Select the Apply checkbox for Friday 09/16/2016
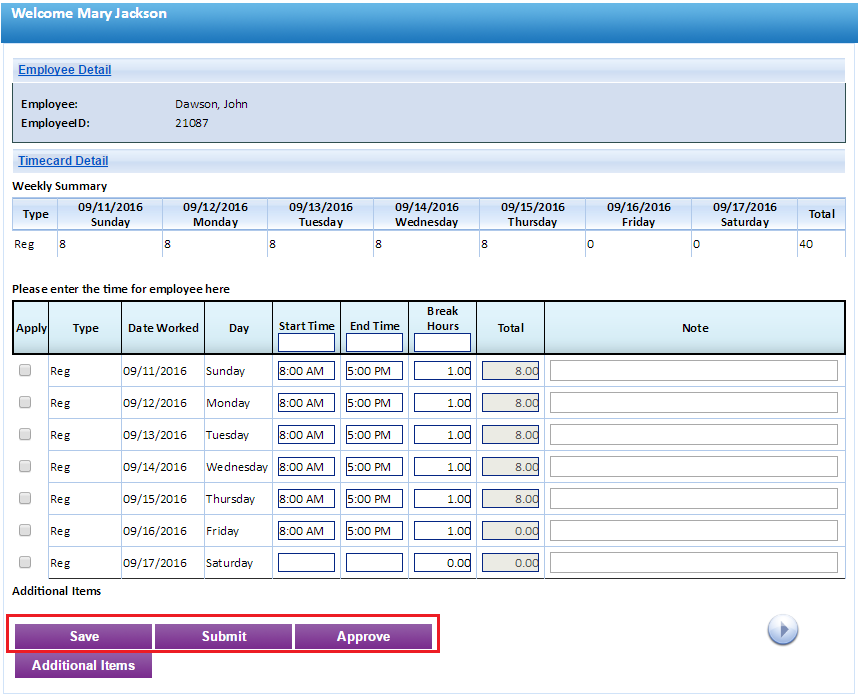Image resolution: width=861 pixels, height=697 pixels. click(25, 530)
